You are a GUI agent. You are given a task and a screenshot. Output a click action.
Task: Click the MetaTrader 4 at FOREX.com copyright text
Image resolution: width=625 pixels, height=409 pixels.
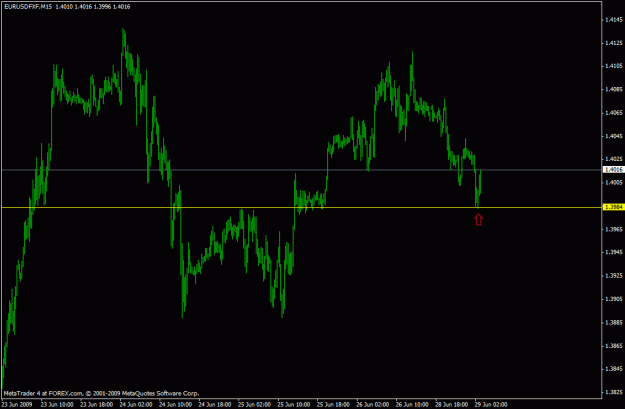click(x=101, y=393)
